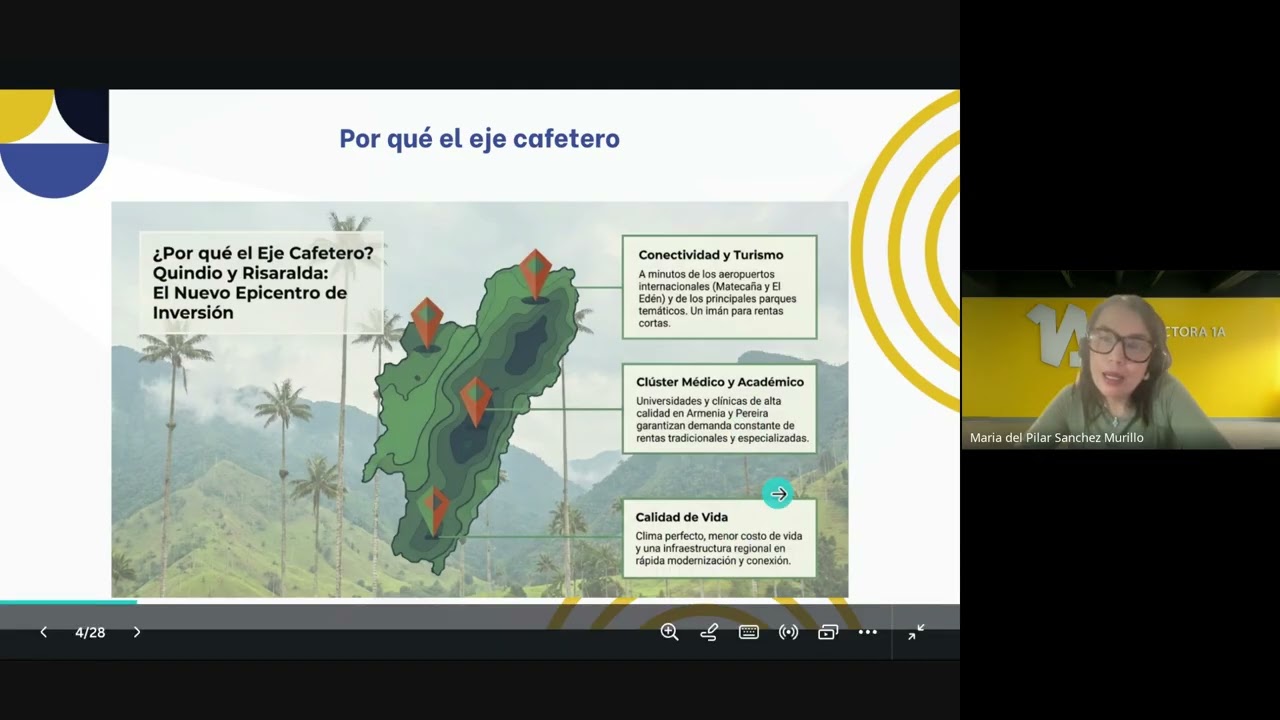Viewport: 1280px width, 720px height.
Task: Click the presenter name label
Action: (x=1056, y=438)
